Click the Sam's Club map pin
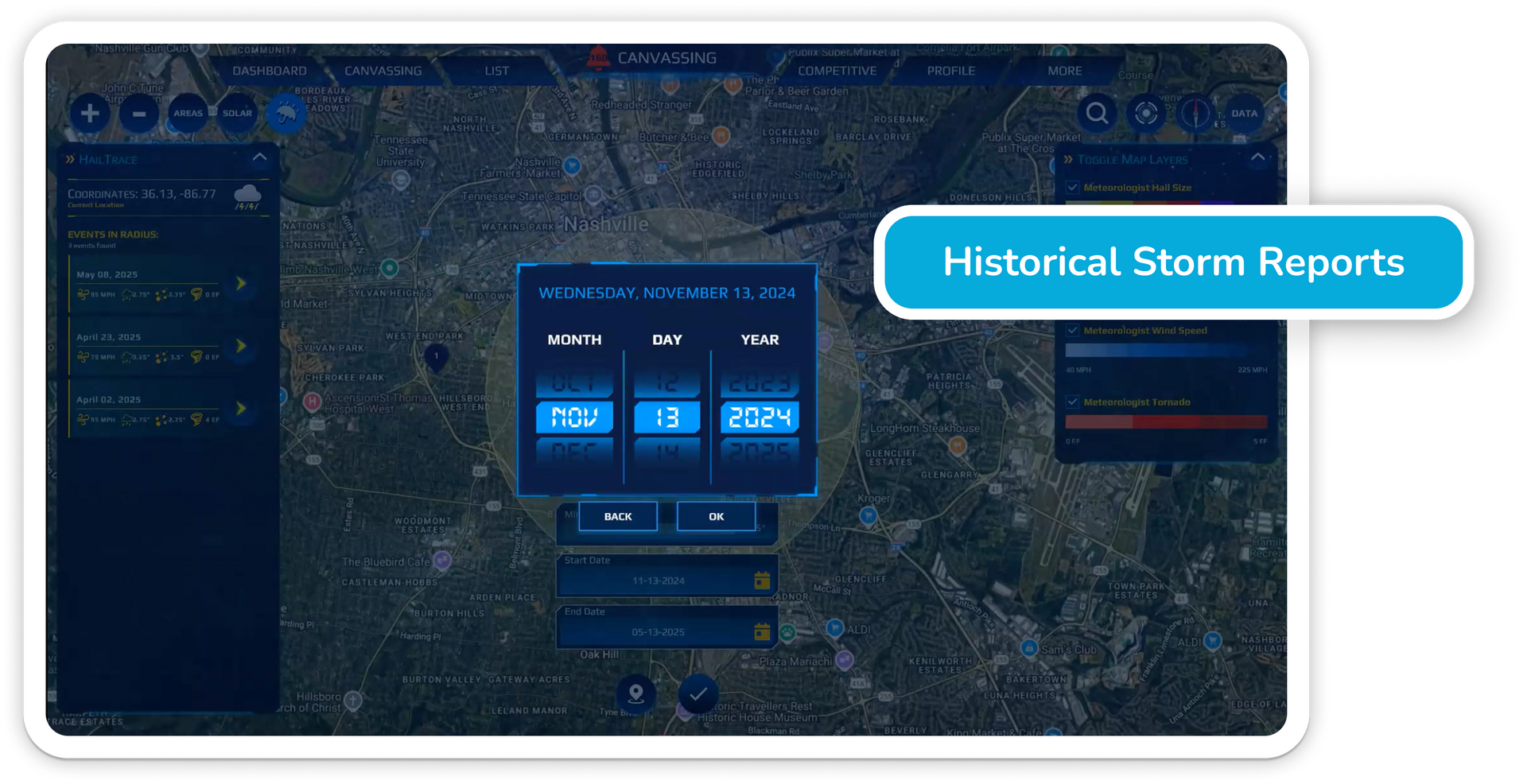1527x784 pixels. [x=1029, y=648]
